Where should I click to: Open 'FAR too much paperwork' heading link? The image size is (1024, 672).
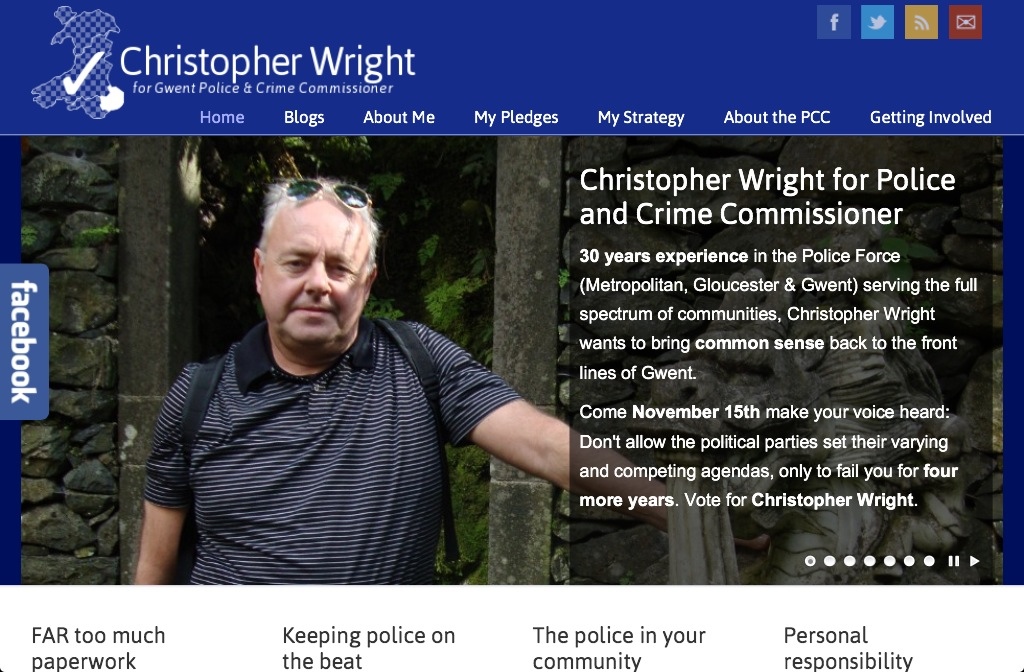(x=98, y=648)
